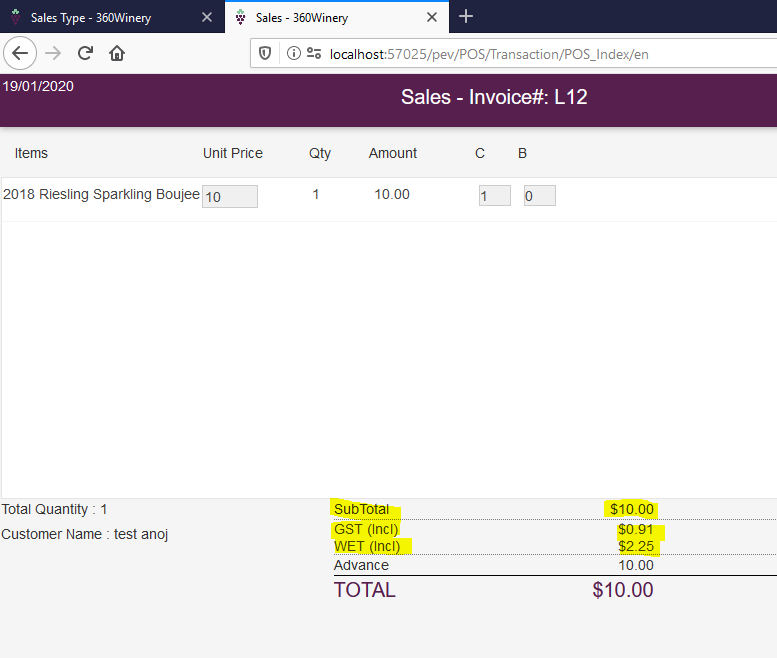This screenshot has height=658, width=777.
Task: Close the Sales Type - 360Winery tab
Action: point(207,17)
